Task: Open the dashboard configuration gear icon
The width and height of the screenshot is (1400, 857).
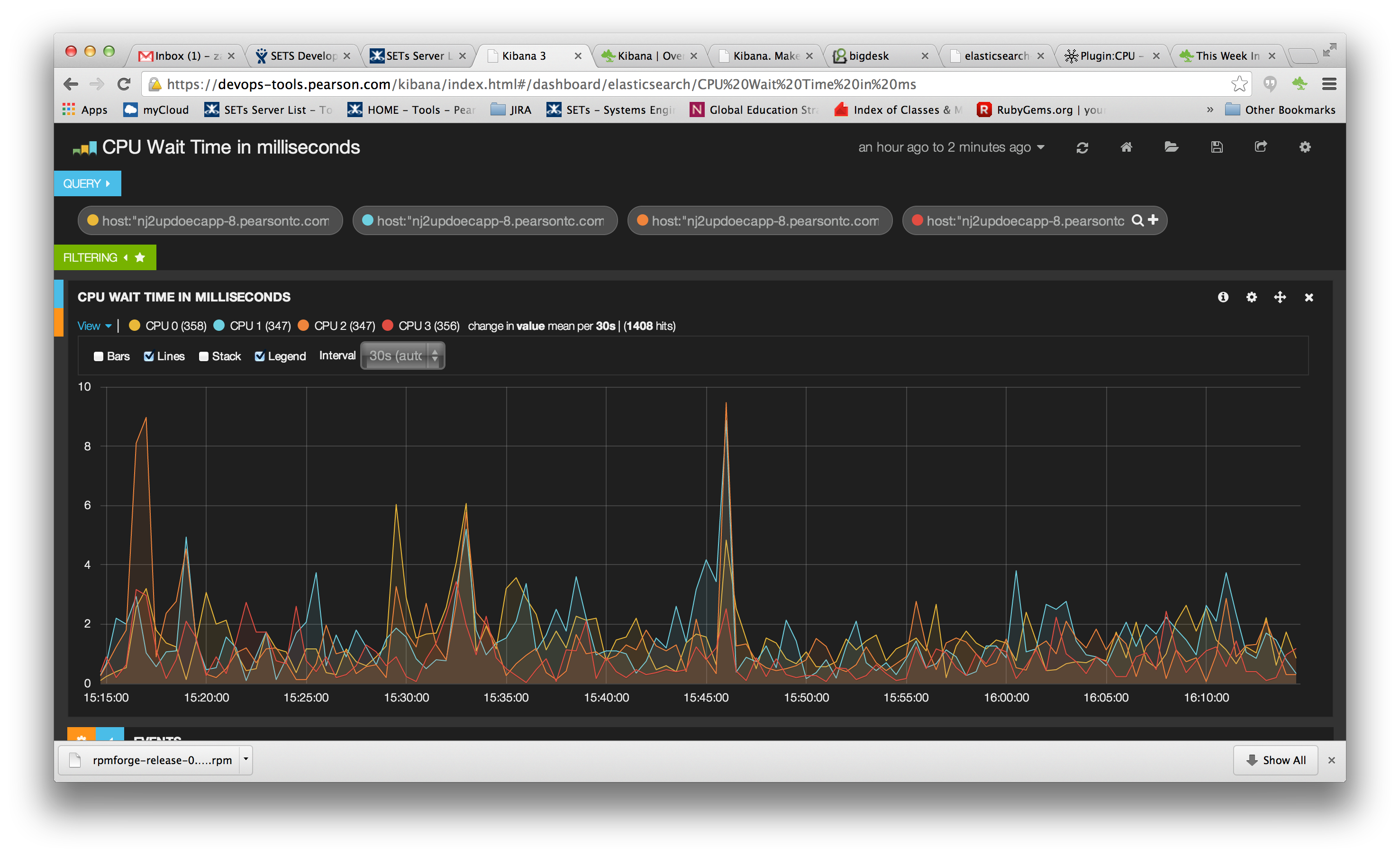Action: click(1305, 147)
